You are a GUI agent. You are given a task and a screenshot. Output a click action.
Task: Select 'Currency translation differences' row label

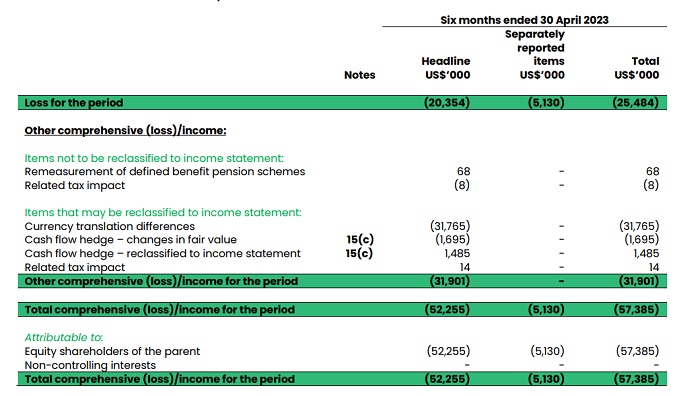pos(110,226)
